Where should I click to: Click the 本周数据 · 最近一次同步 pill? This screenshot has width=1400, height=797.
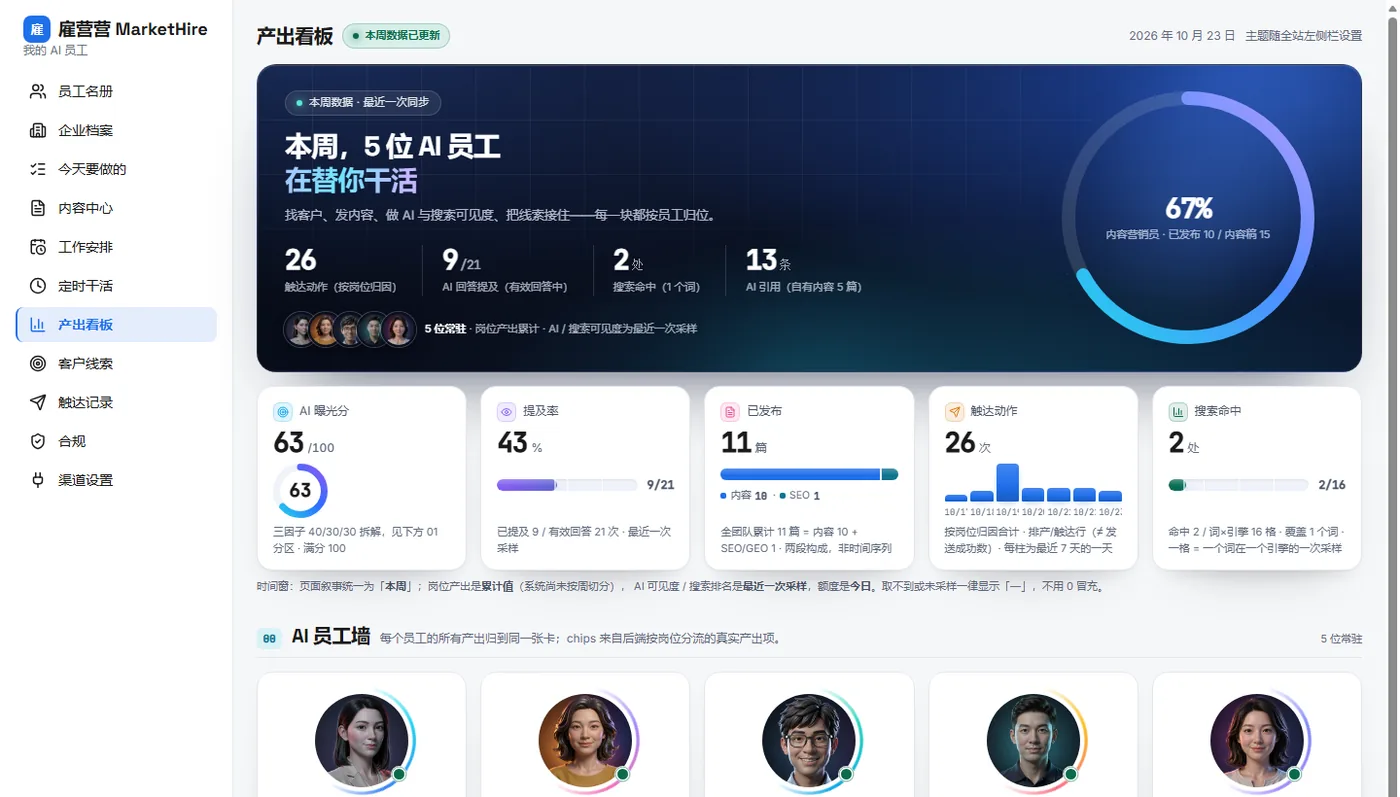(363, 103)
